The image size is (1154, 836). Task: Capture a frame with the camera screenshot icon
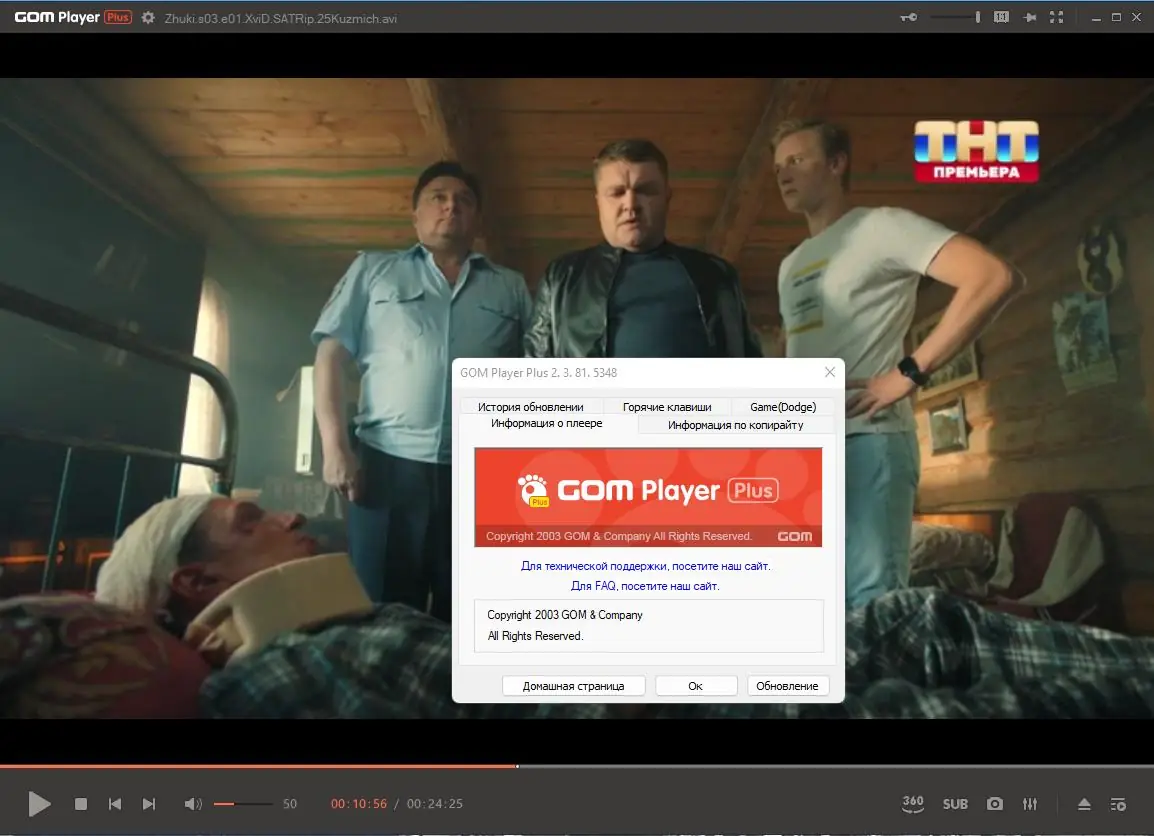[x=994, y=803]
